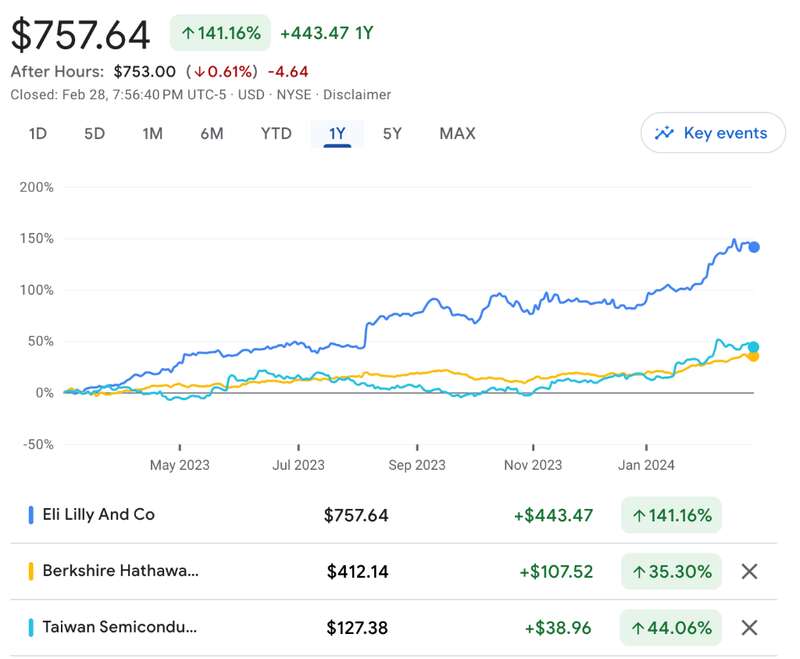Click the Berkshire Hathaway yellow color marker
Screen dimensions: 800x659
click(x=31, y=572)
